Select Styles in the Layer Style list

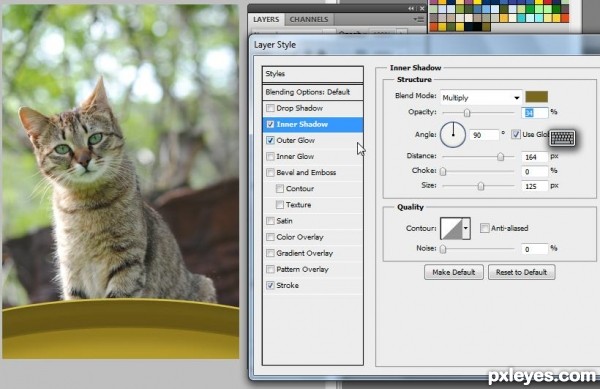pyautogui.click(x=313, y=74)
